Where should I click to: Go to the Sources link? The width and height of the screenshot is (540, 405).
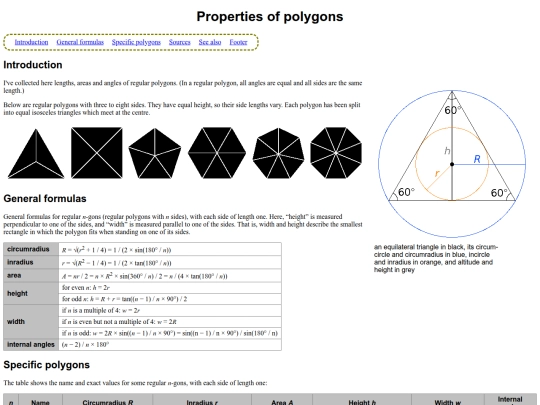pyautogui.click(x=179, y=42)
